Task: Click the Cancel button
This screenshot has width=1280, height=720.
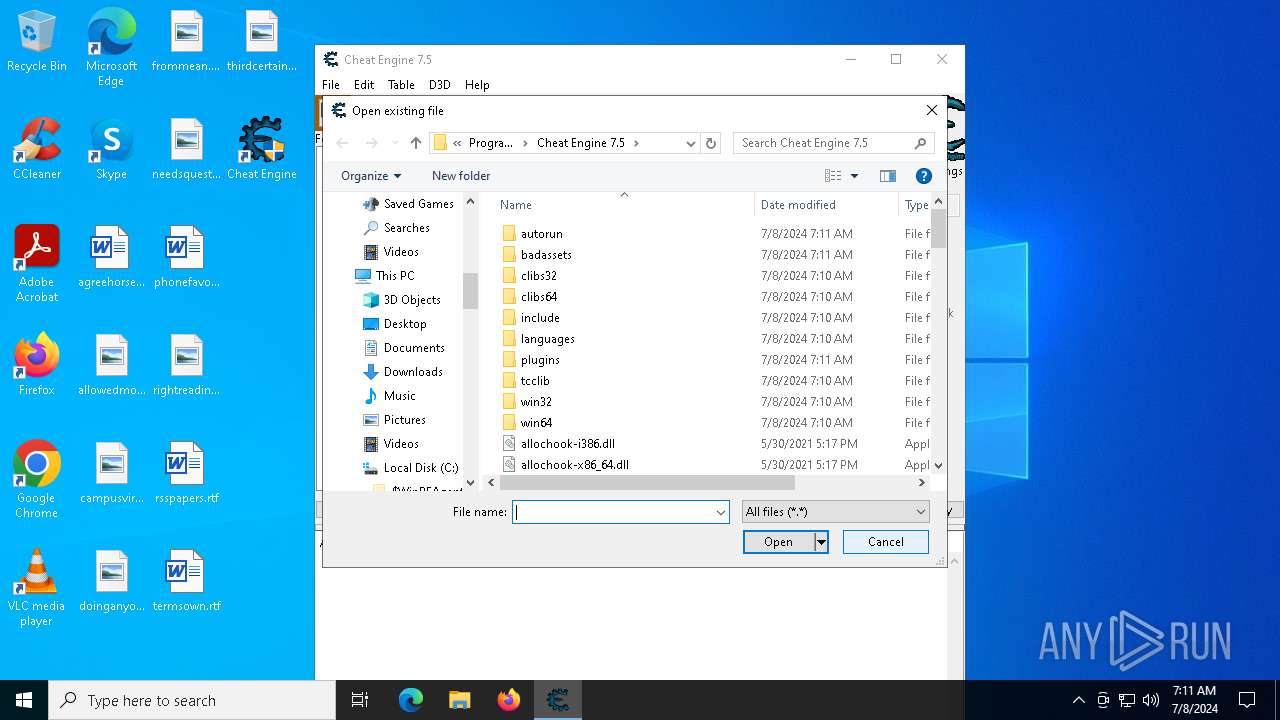Action: click(x=886, y=542)
